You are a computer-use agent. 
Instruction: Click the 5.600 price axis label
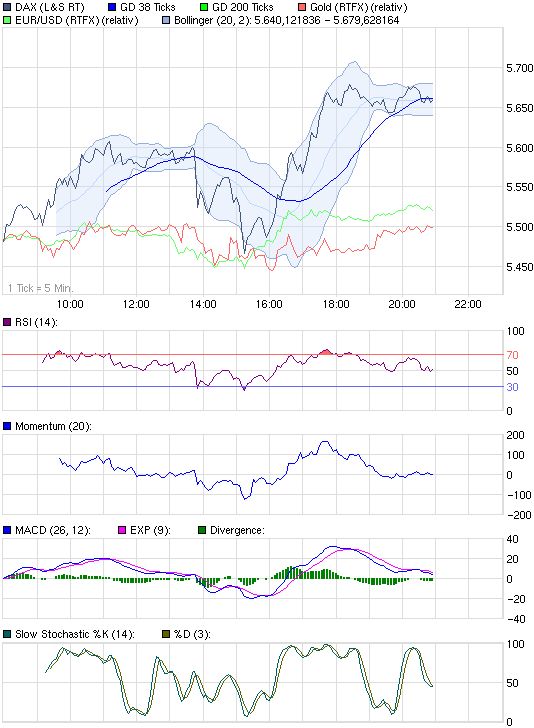(x=520, y=148)
